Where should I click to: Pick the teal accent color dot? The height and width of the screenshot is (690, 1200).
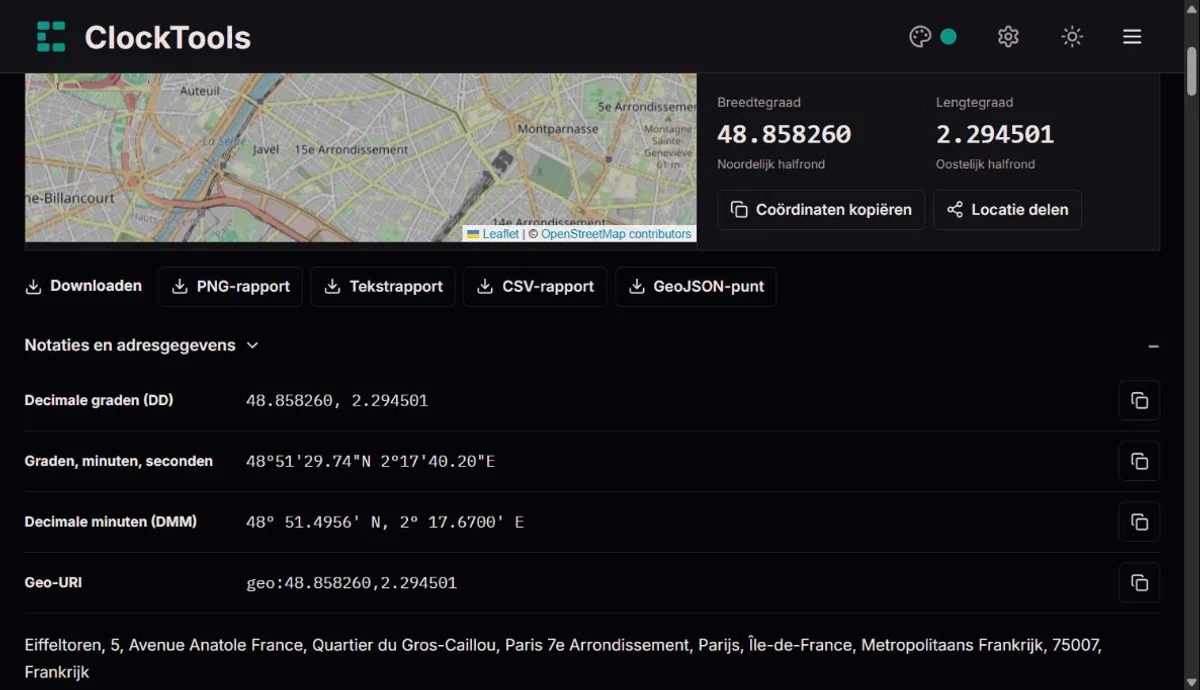948,37
